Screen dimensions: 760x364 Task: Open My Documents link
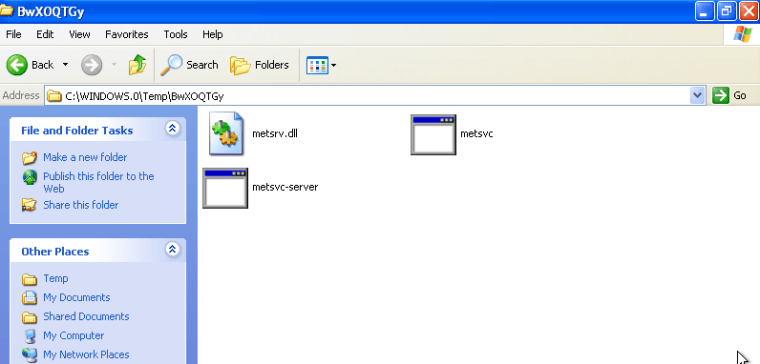(77, 297)
